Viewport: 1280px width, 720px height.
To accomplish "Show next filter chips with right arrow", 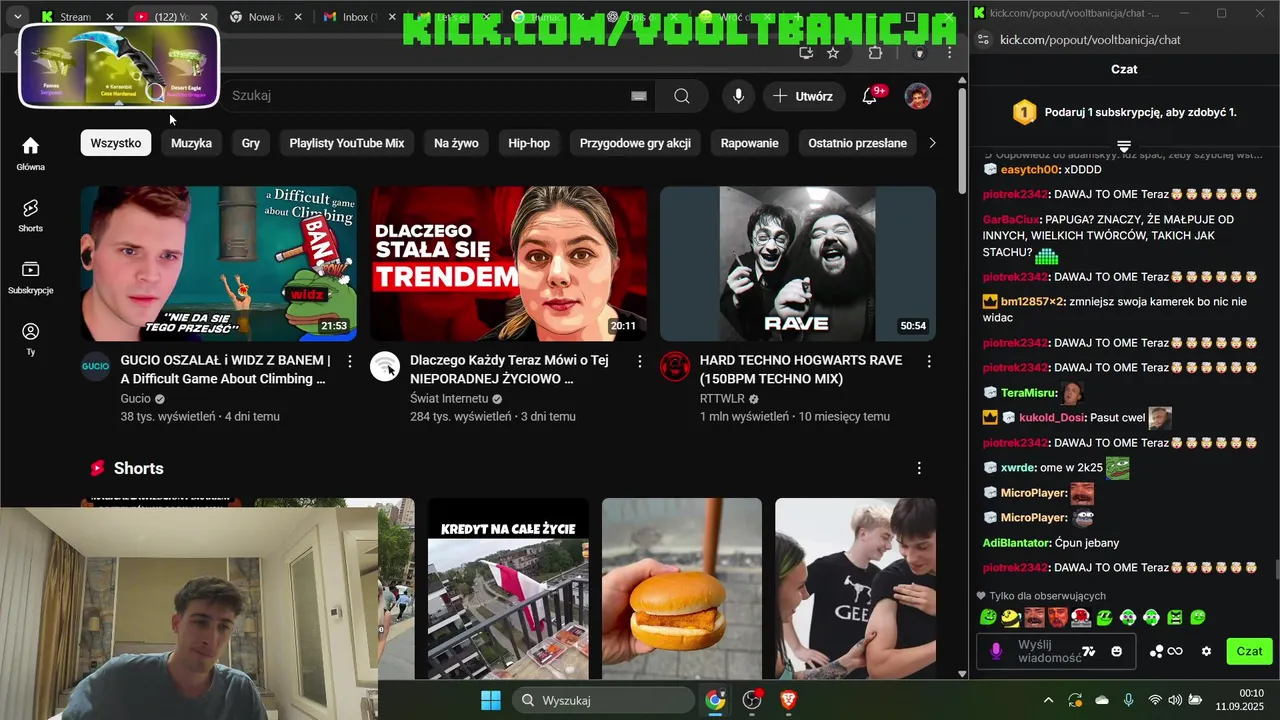I will tap(932, 143).
